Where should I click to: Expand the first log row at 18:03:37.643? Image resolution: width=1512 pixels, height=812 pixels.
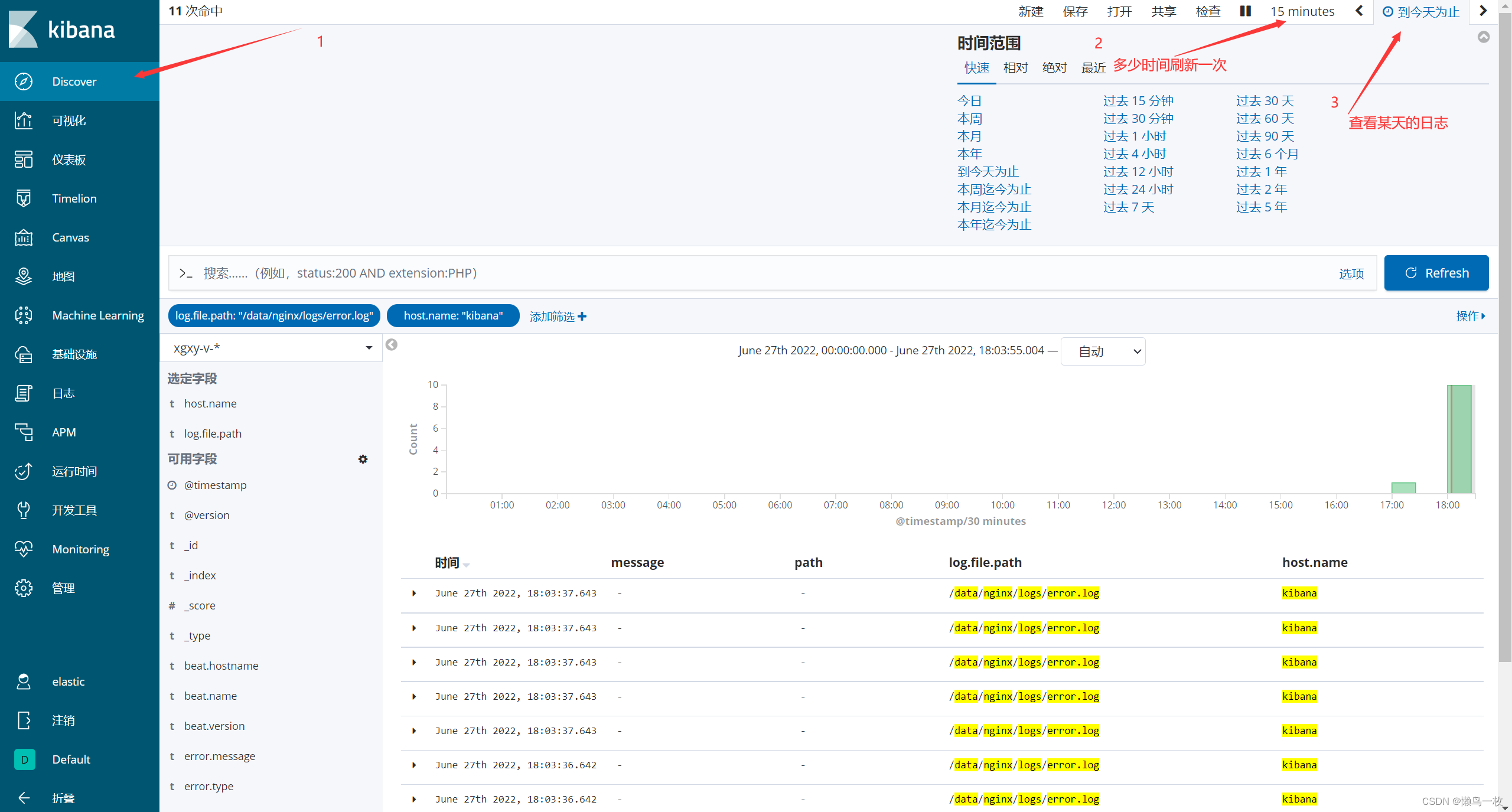click(x=414, y=593)
